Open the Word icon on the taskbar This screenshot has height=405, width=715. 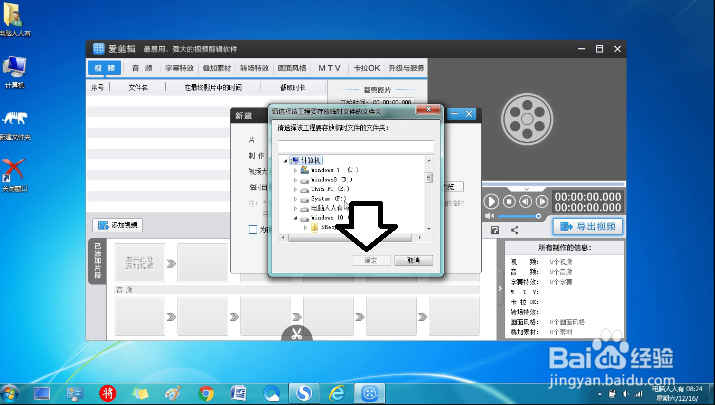(238, 393)
